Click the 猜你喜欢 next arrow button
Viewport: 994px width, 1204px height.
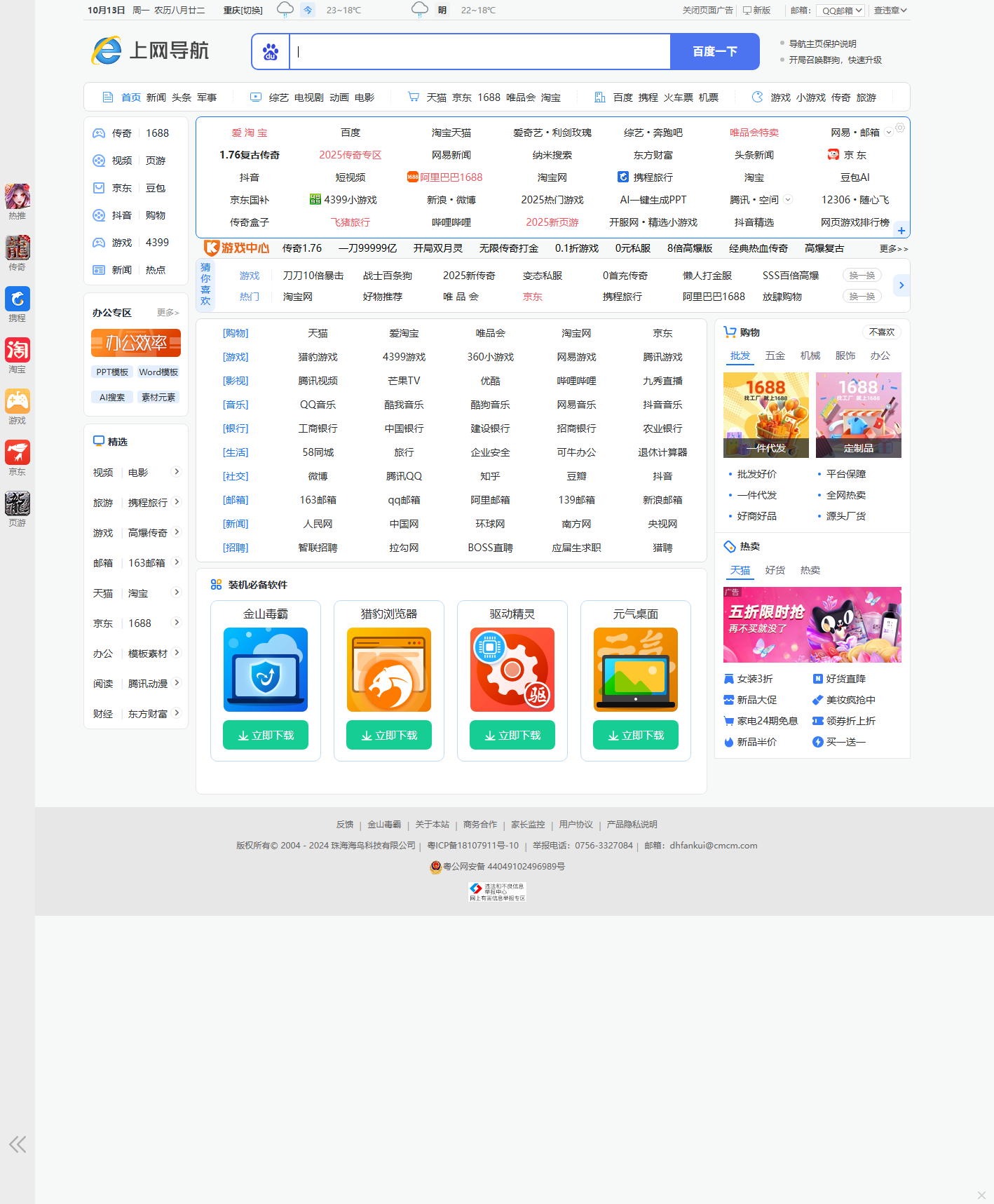pyautogui.click(x=901, y=285)
